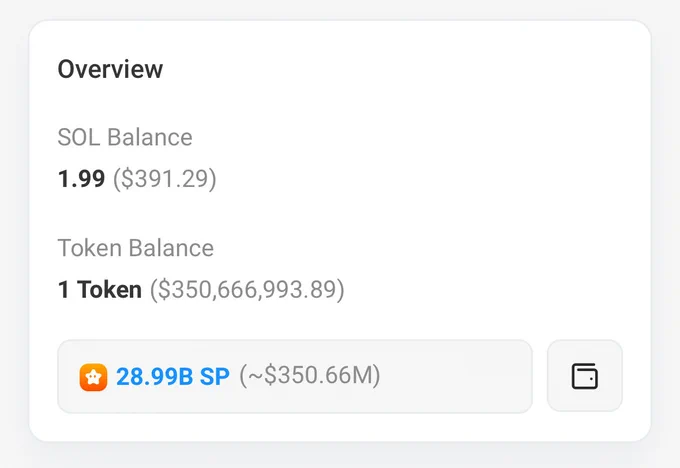
Task: Click the wallet icon button
Action: tap(585, 376)
